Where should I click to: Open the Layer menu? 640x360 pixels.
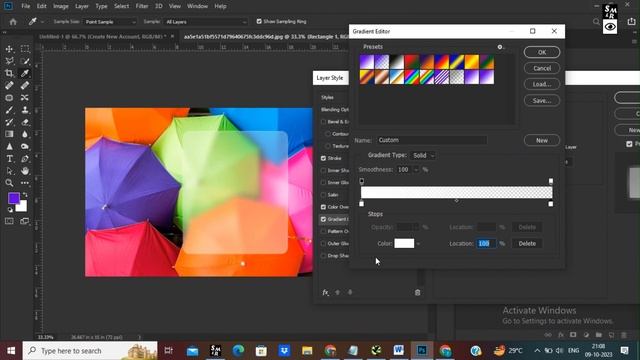click(82, 7)
